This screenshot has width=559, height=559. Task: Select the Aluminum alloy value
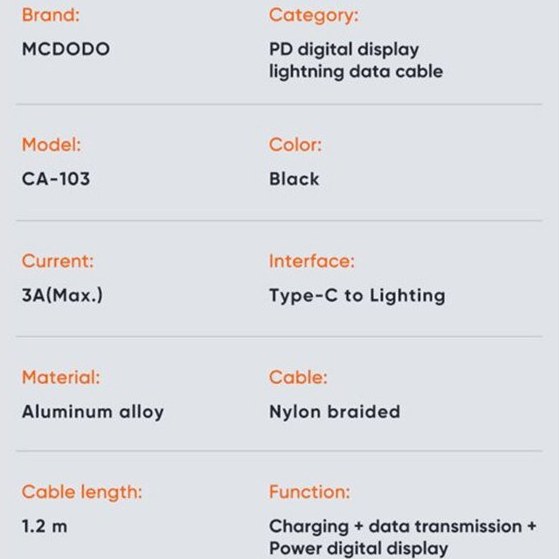[x=93, y=412]
